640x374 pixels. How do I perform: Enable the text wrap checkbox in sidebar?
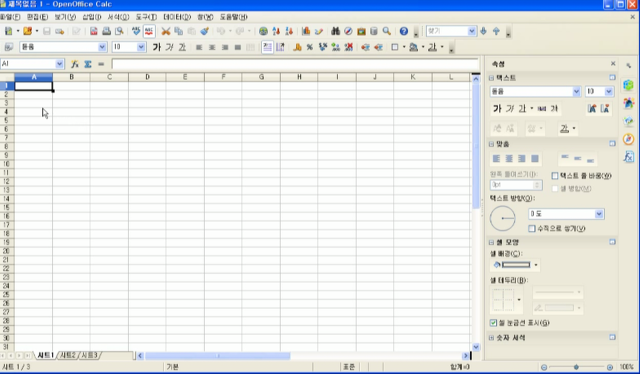555,176
